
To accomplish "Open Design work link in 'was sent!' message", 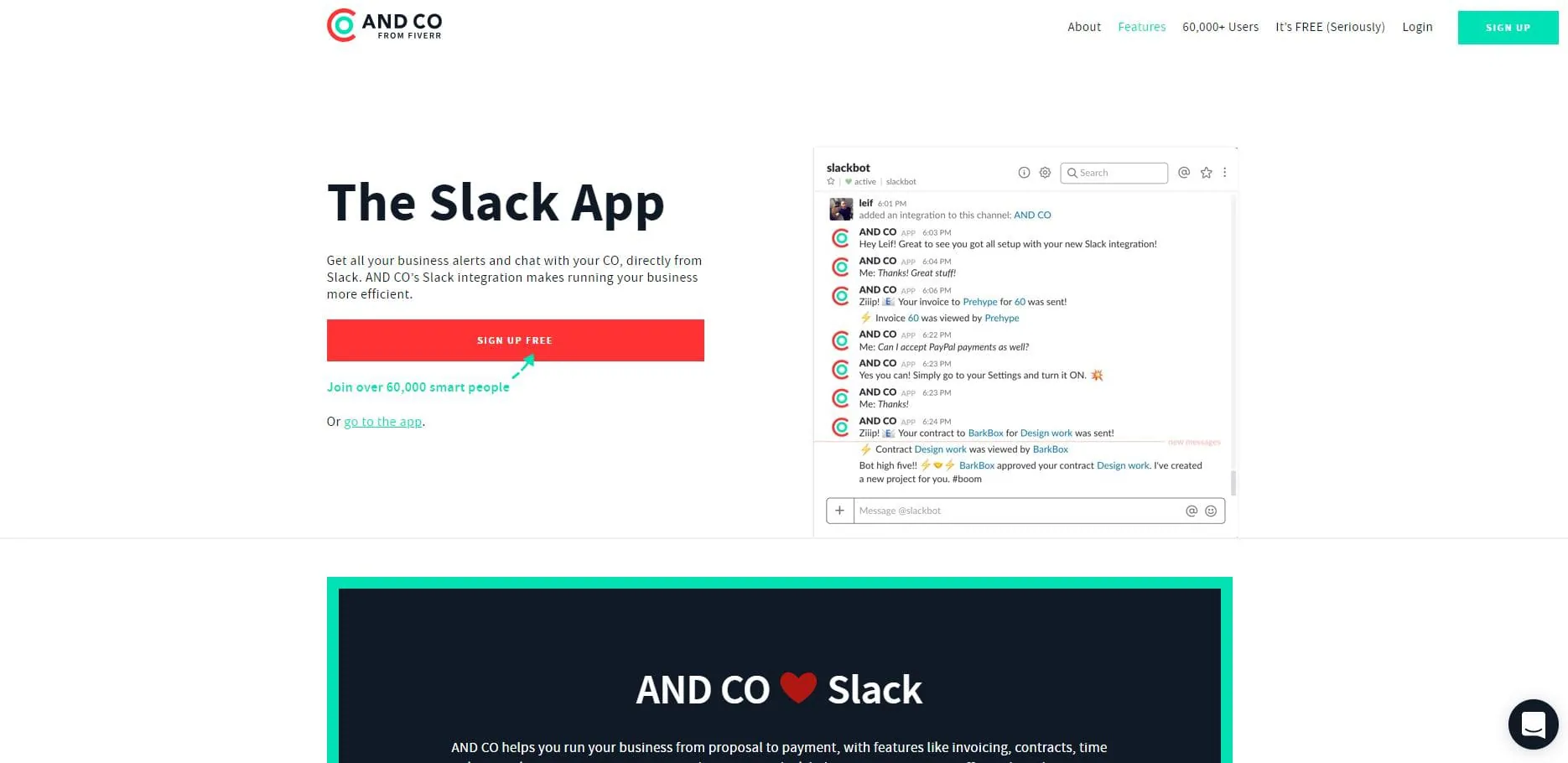I will (x=1046, y=433).
